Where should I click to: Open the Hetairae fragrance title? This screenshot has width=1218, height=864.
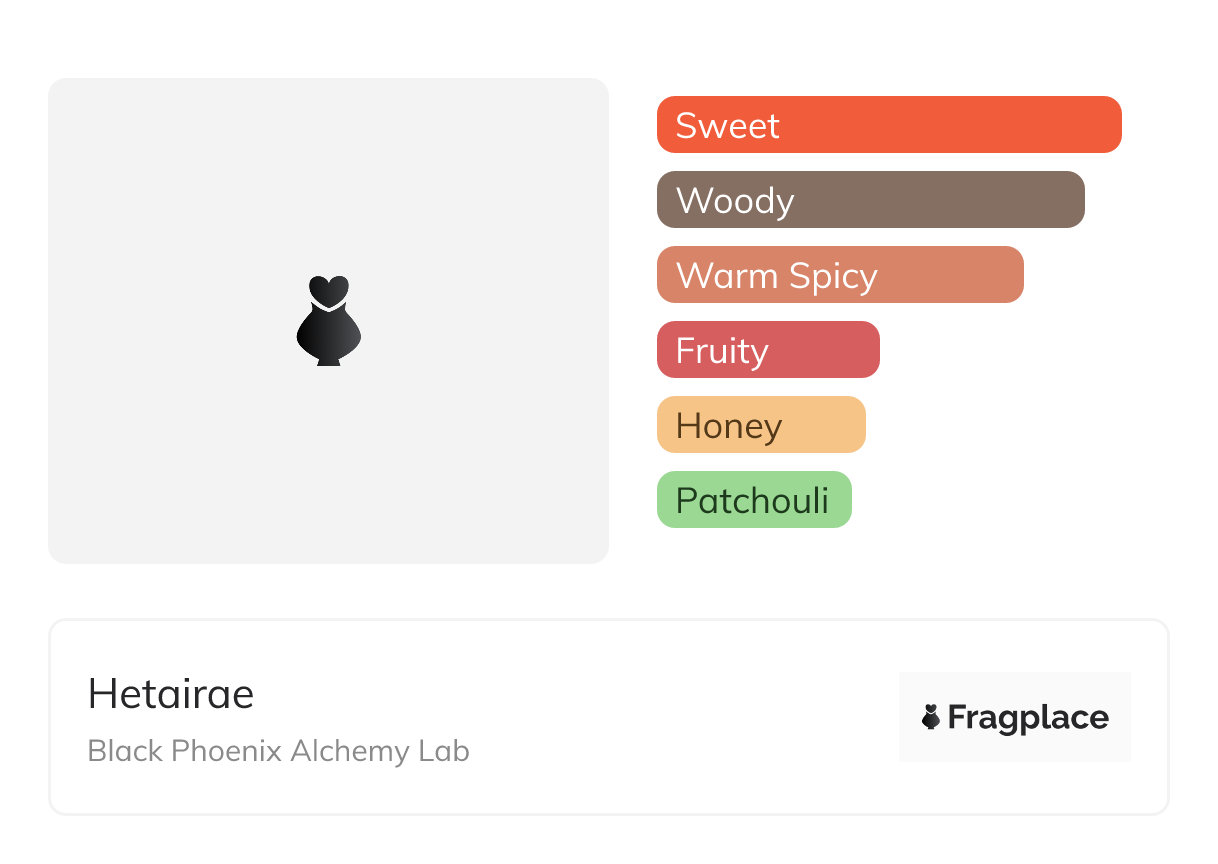click(x=171, y=694)
